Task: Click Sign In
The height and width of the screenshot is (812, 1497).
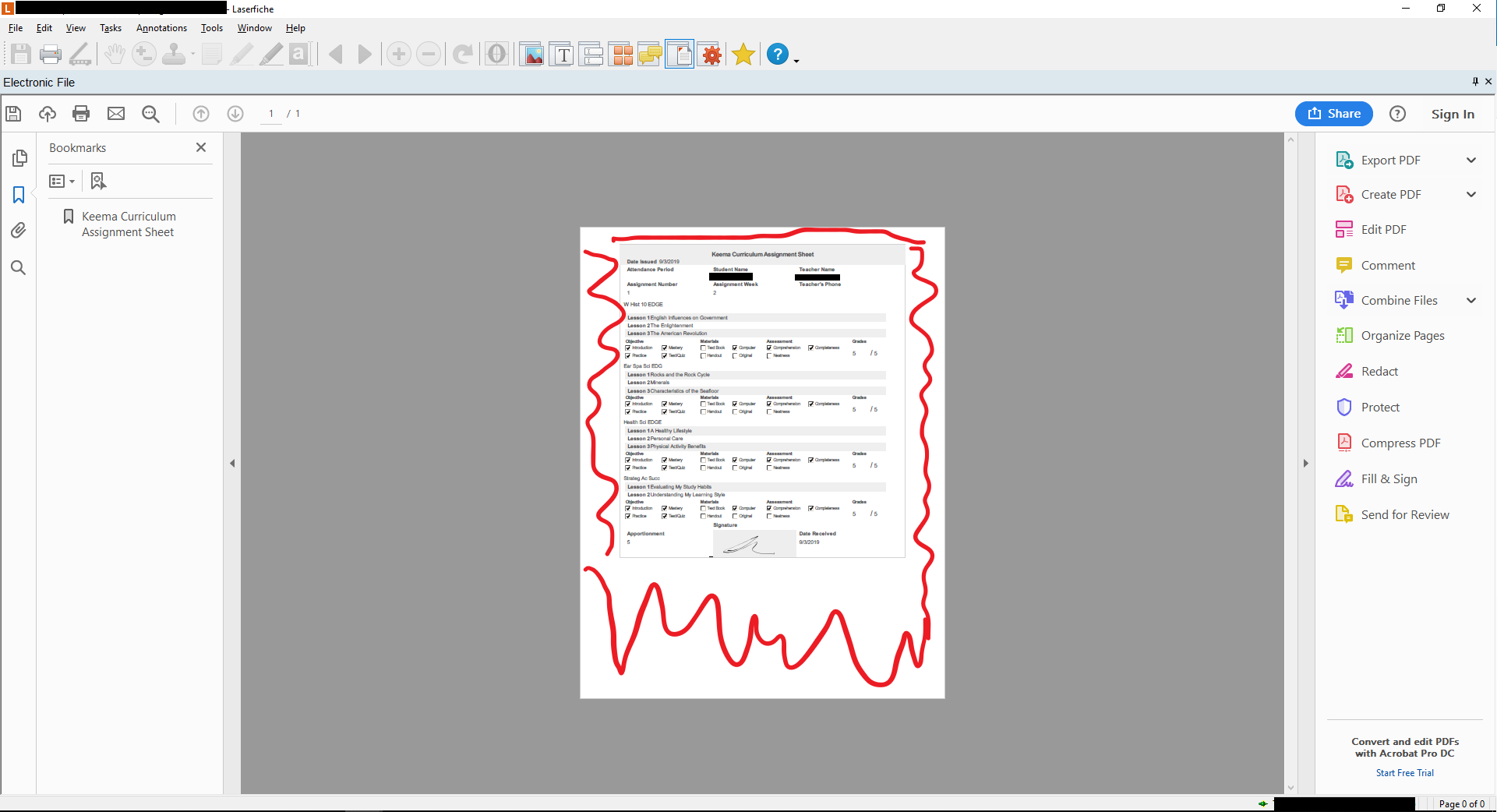Action: click(x=1453, y=114)
